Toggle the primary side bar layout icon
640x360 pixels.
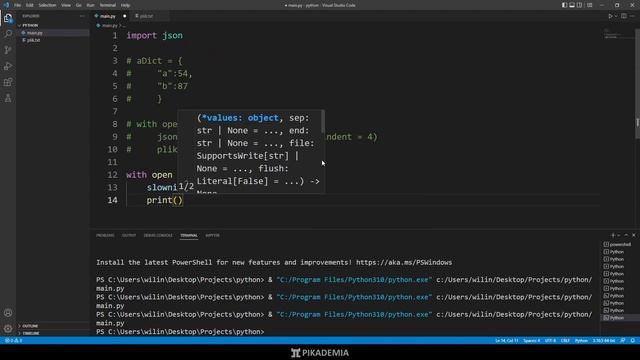564,5
